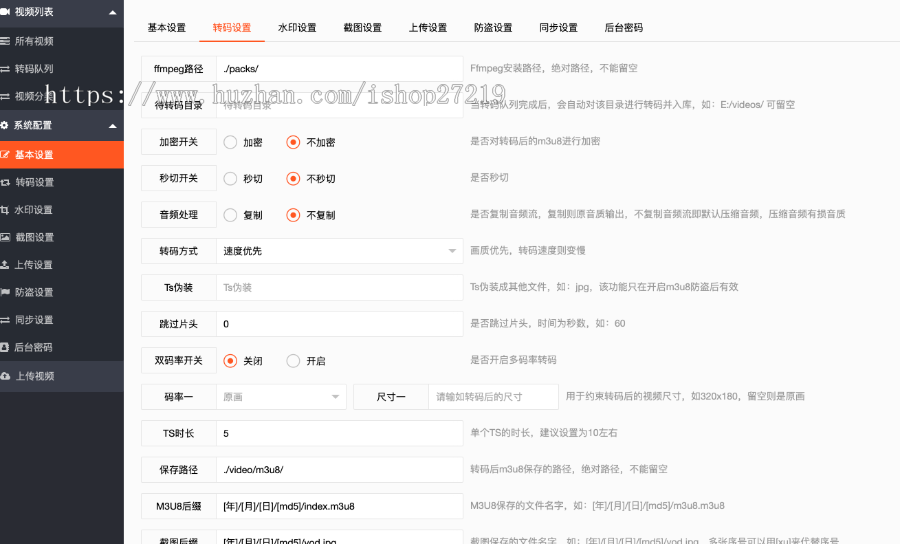Click the picture icon beside 截图设置 in sidebar

[6, 237]
